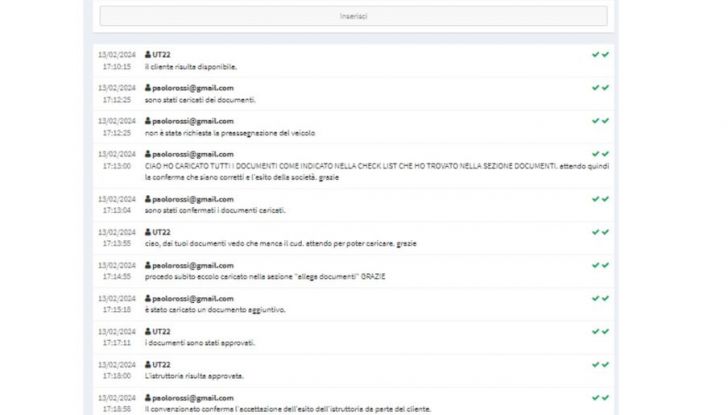Click double checkmark on 17:18:58 message
The height and width of the screenshot is (415, 728).
600,397
